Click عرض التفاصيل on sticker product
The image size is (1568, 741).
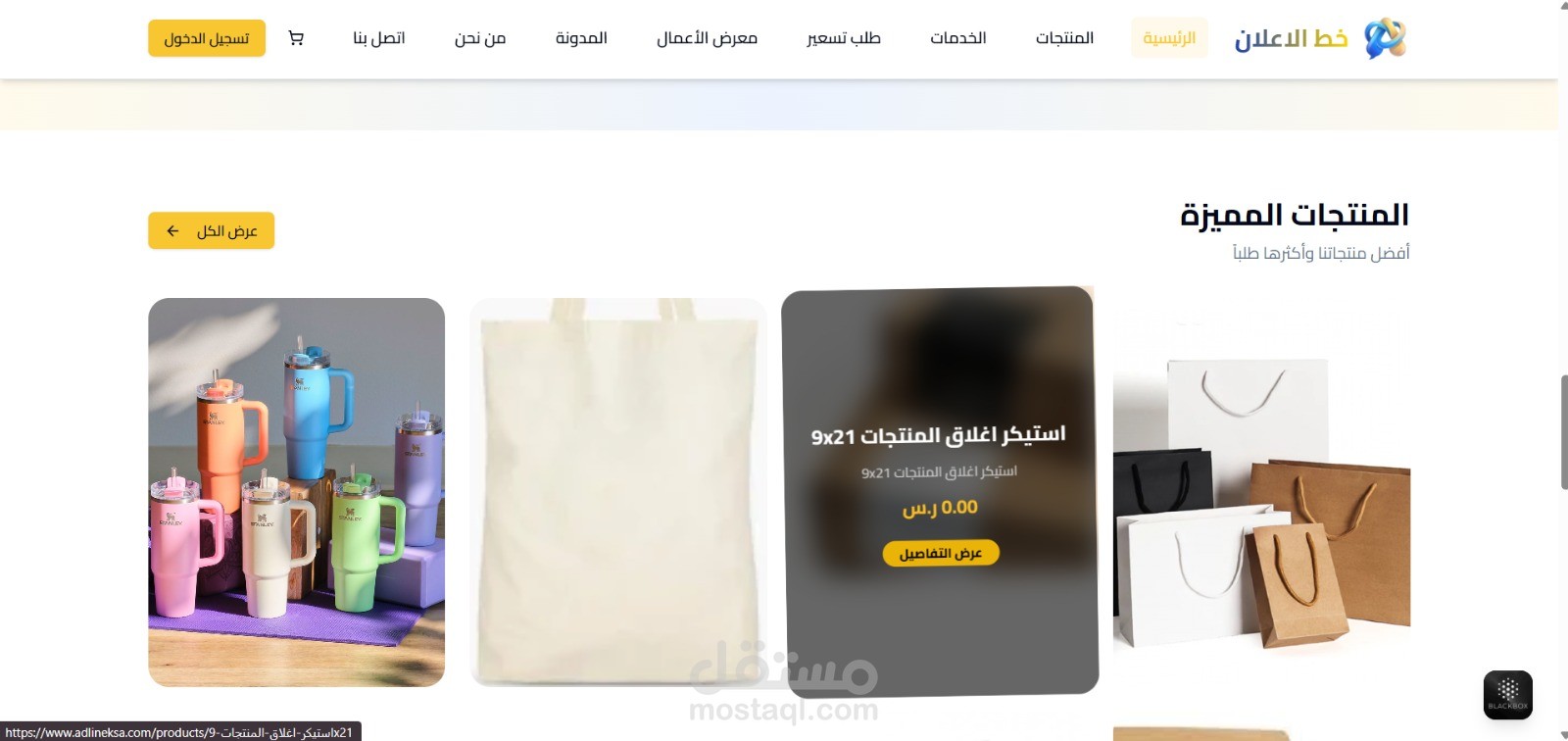[x=941, y=554]
